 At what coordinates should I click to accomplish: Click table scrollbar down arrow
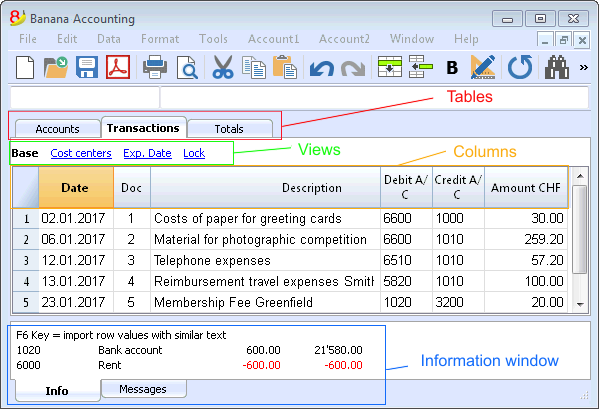click(x=580, y=304)
